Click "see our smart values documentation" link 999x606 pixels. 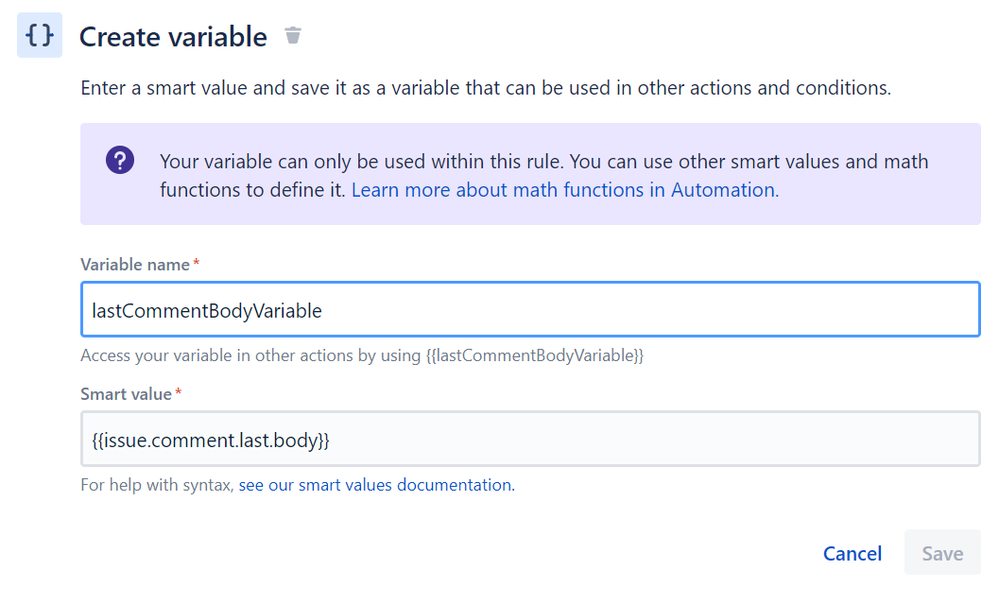pyautogui.click(x=374, y=484)
